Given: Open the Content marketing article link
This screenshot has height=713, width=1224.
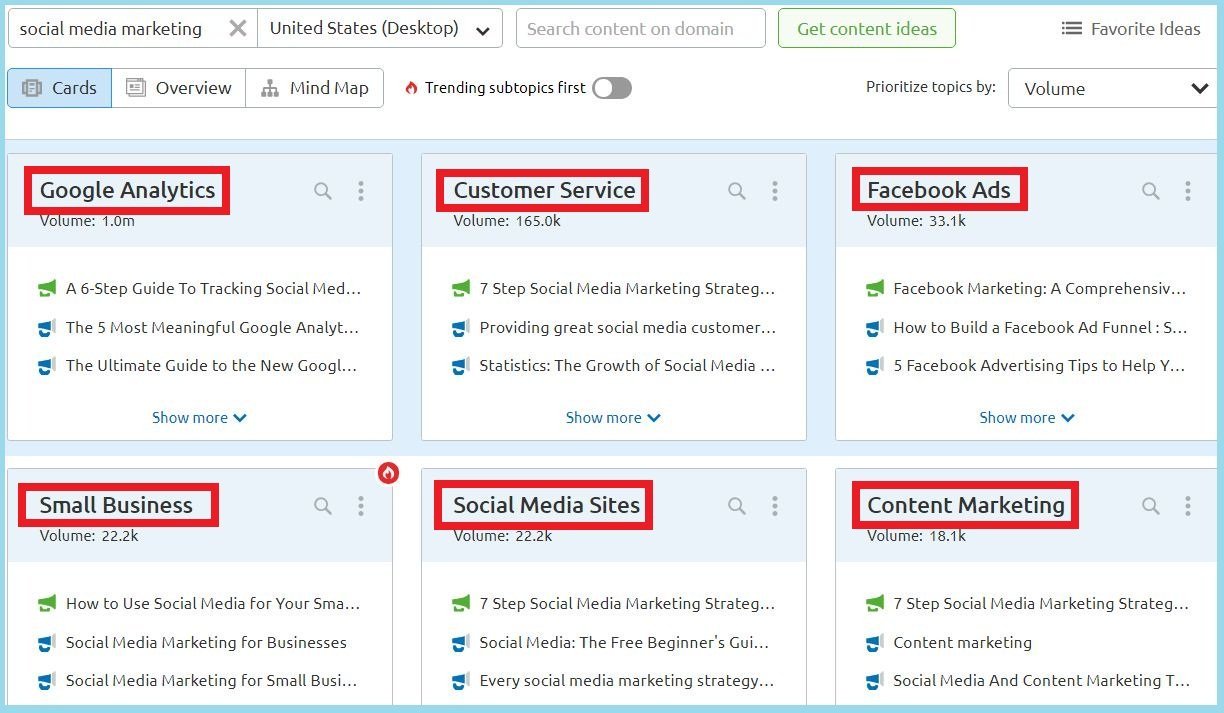Looking at the screenshot, I should tap(963, 642).
